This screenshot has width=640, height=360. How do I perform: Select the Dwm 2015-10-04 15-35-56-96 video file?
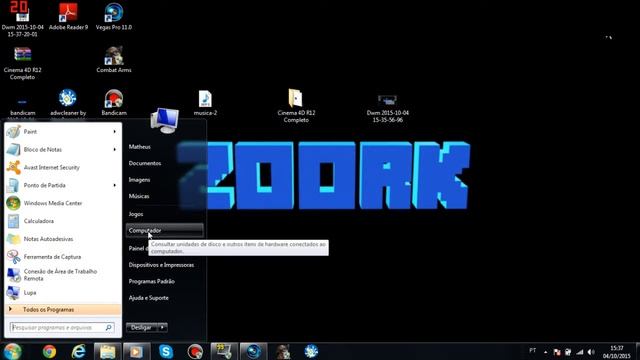point(387,108)
